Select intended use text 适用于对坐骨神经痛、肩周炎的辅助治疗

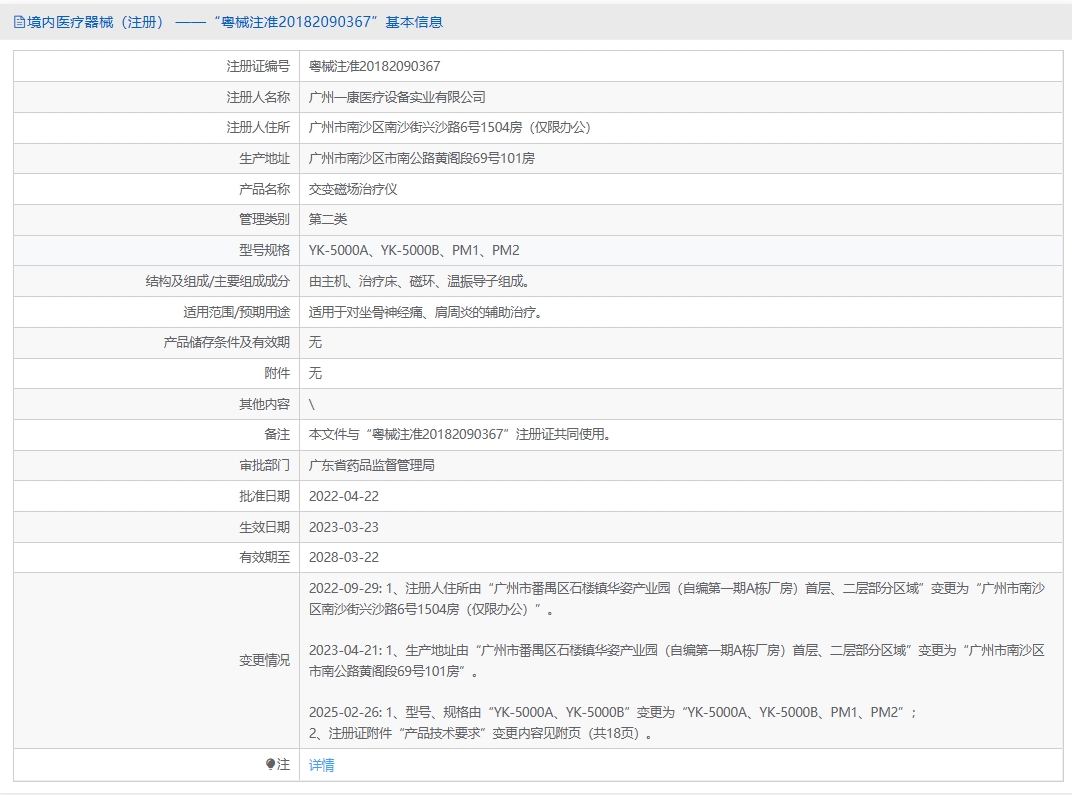427,312
